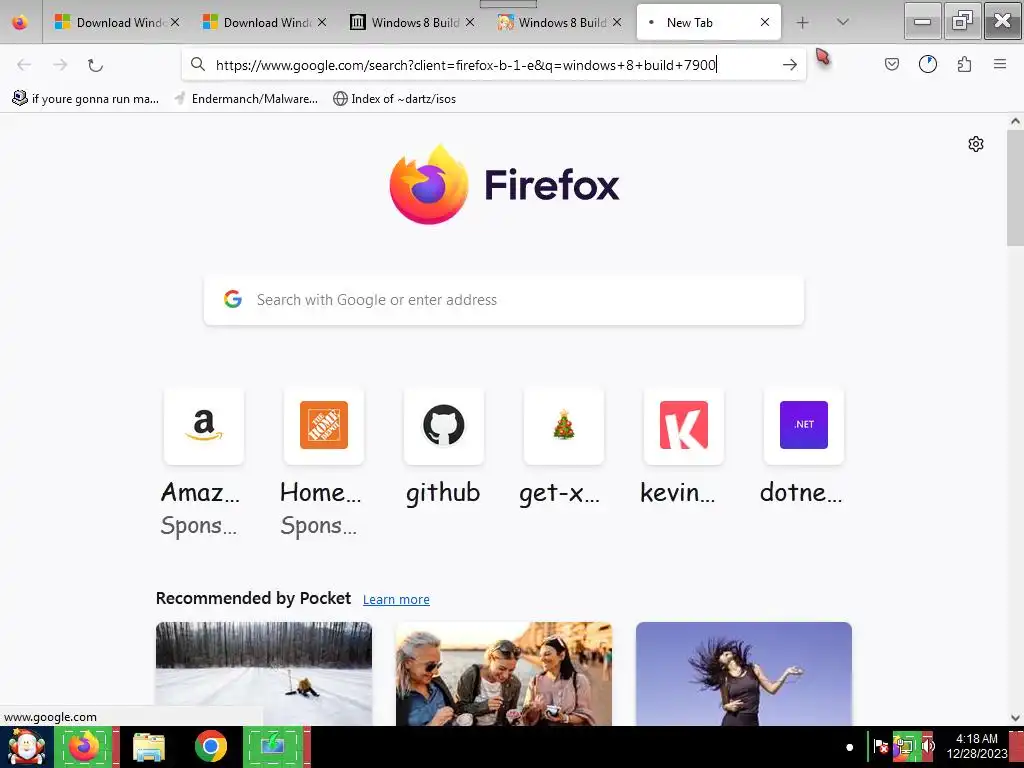Go back with the back arrow
Image resolution: width=1024 pixels, height=768 pixels.
pyautogui.click(x=24, y=65)
